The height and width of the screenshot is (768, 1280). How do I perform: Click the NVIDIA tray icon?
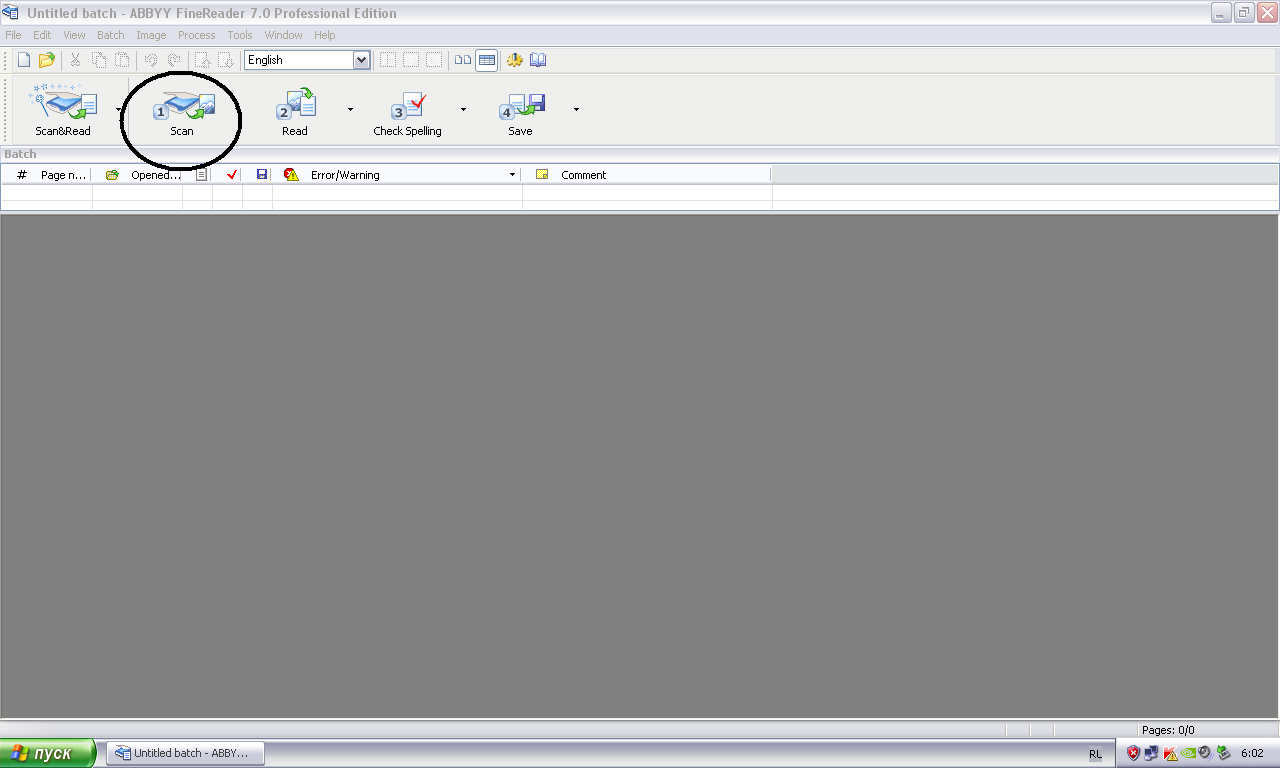tap(1187, 753)
